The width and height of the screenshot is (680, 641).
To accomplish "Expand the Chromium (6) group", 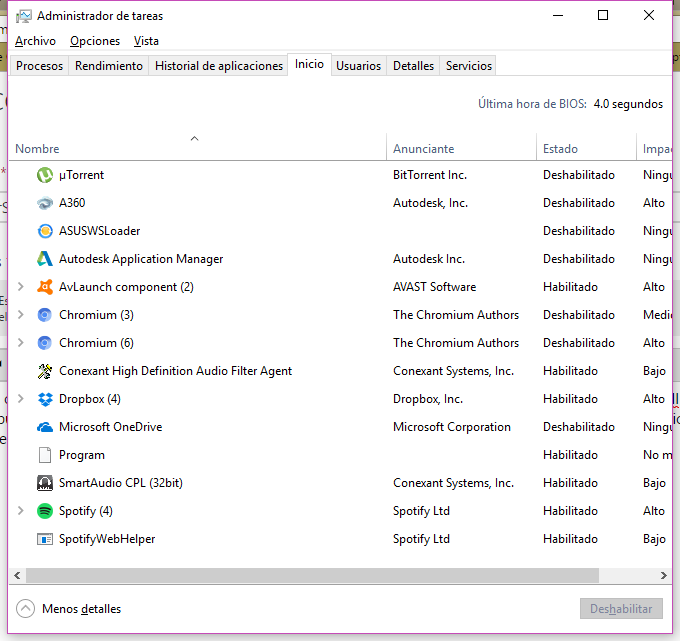I will click(20, 343).
